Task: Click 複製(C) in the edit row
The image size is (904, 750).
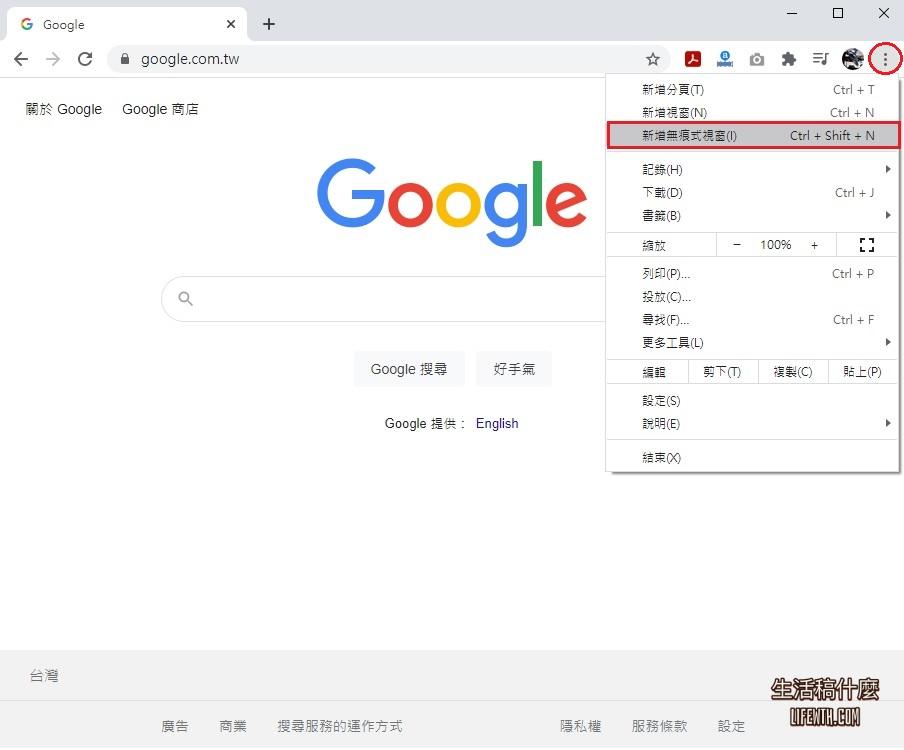Action: pos(793,372)
